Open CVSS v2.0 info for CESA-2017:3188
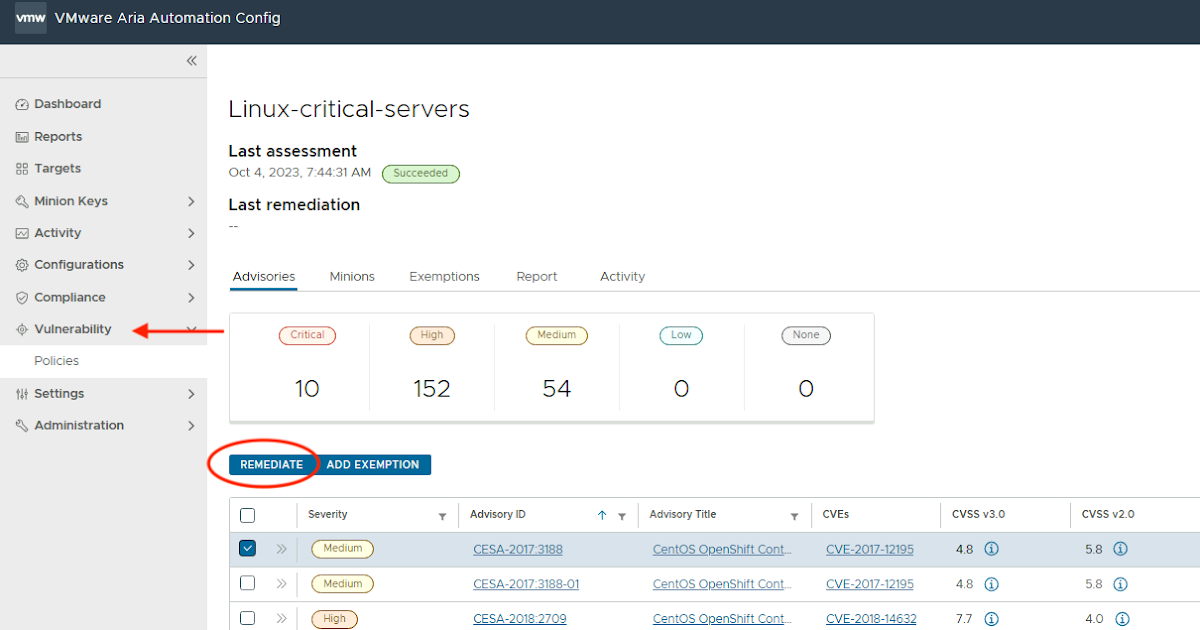The image size is (1200, 630). point(1121,549)
